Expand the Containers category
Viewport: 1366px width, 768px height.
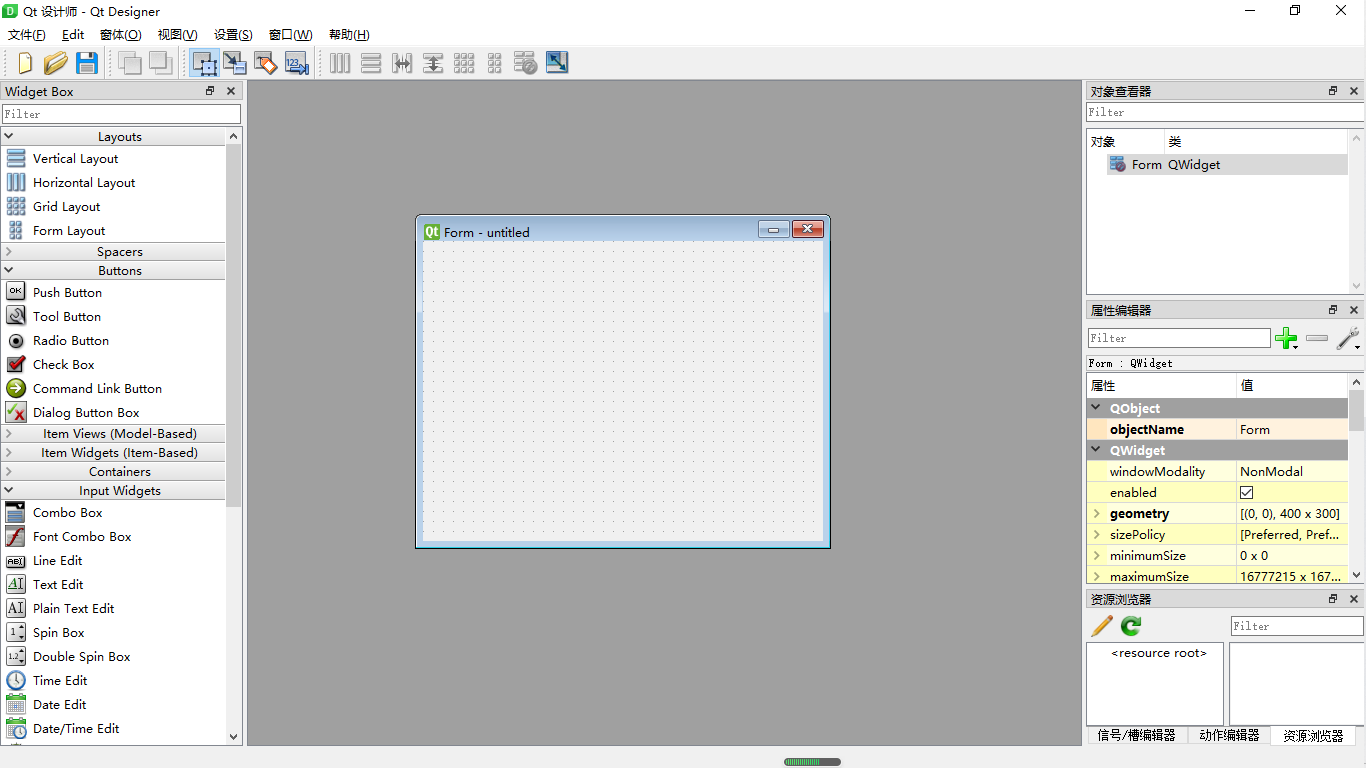click(9, 471)
